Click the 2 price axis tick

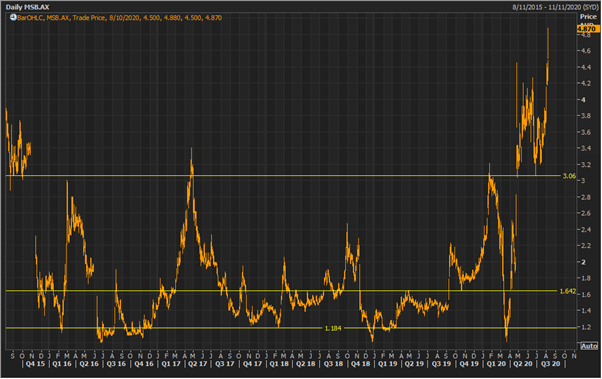584,262
